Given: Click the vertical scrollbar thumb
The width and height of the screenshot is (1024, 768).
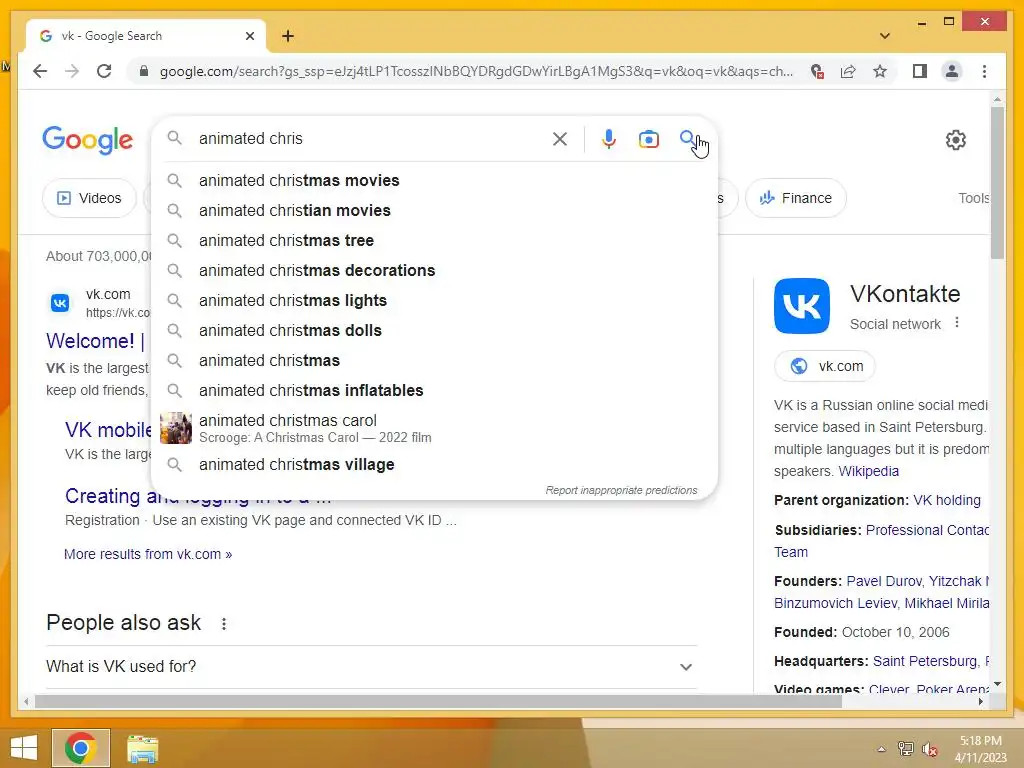Looking at the screenshot, I should (x=997, y=183).
